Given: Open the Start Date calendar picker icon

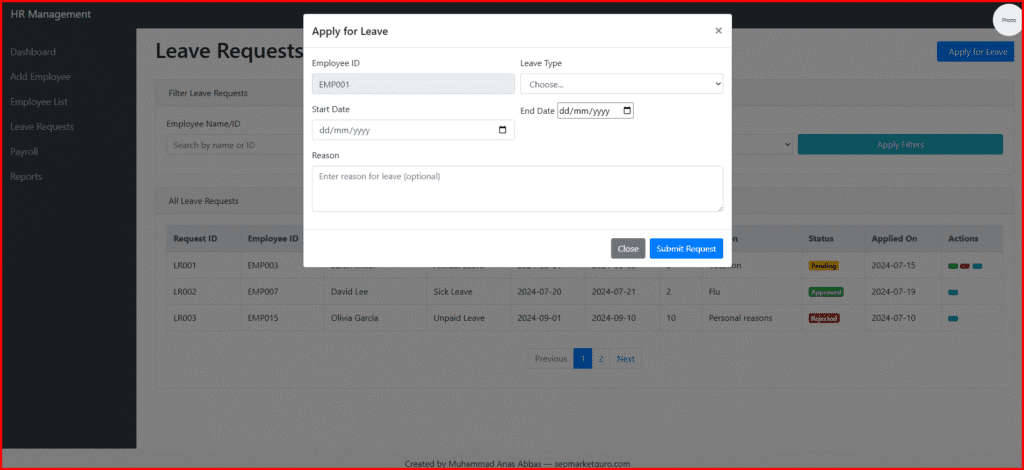Looking at the screenshot, I should click(x=502, y=130).
